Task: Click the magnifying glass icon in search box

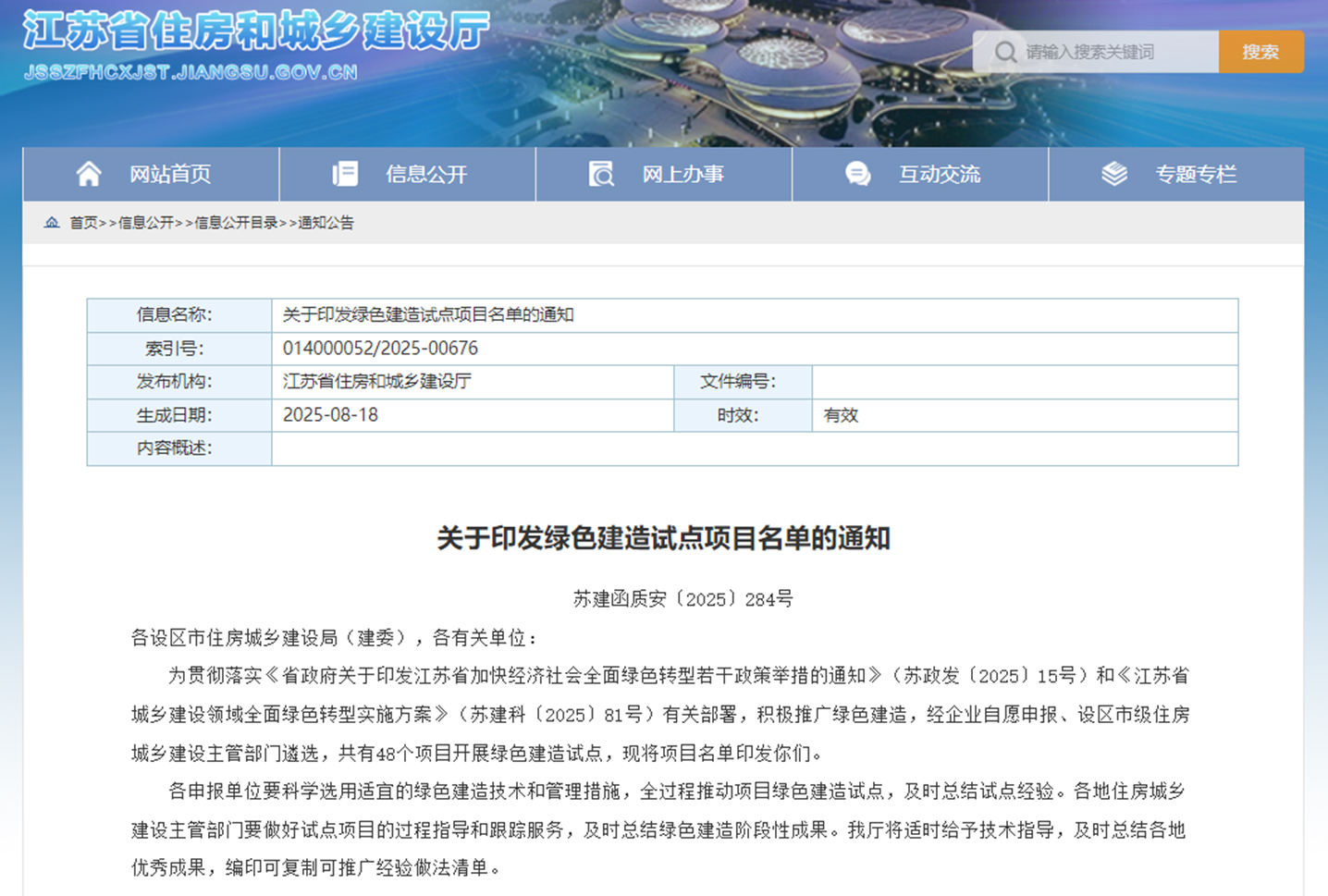Action: coord(1005,52)
